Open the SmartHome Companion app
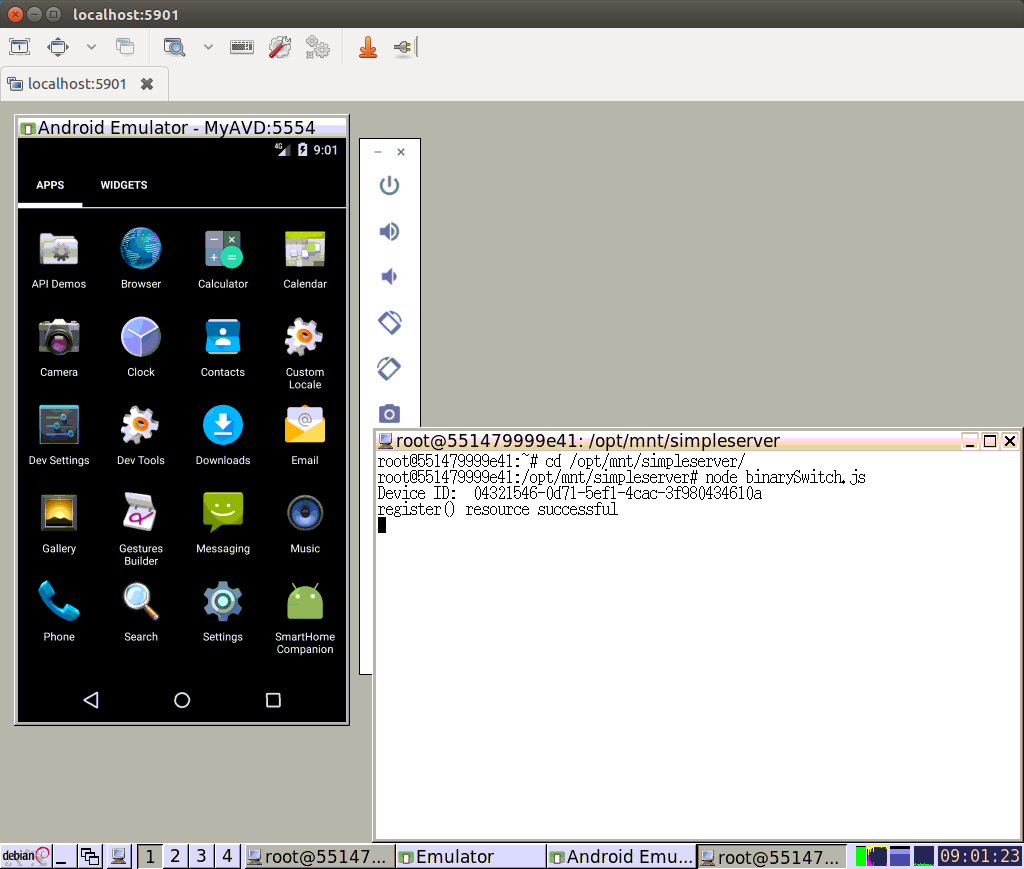The image size is (1024, 869). (x=305, y=602)
